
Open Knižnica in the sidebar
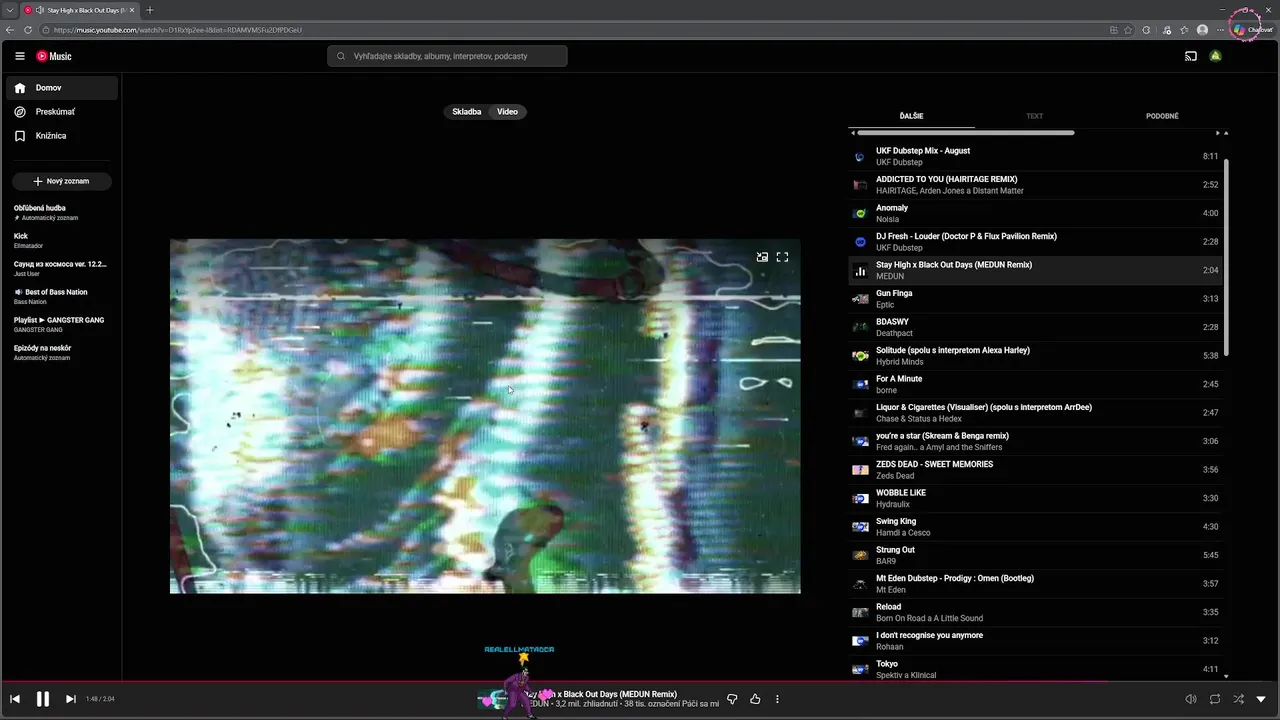point(62,136)
